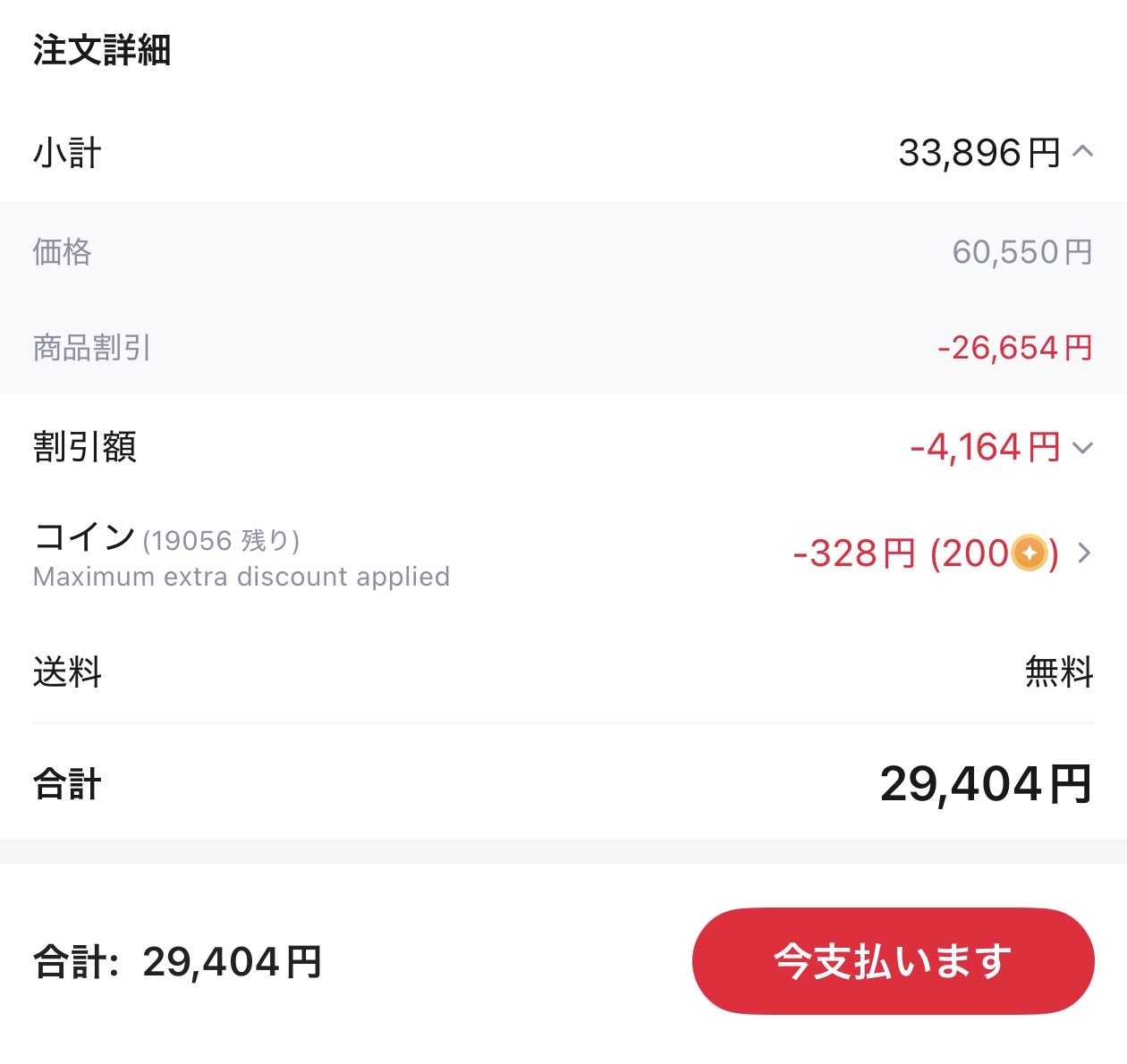Tap the 小計 label
Image resolution: width=1127 pixels, height=1064 pixels.
[67, 153]
